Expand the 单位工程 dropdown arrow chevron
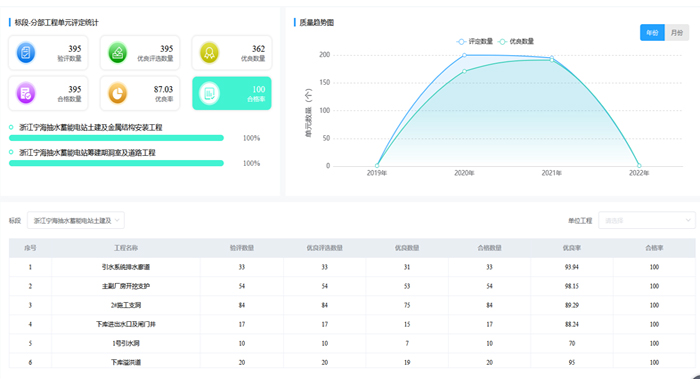This screenshot has height=385, width=700. pos(688,220)
